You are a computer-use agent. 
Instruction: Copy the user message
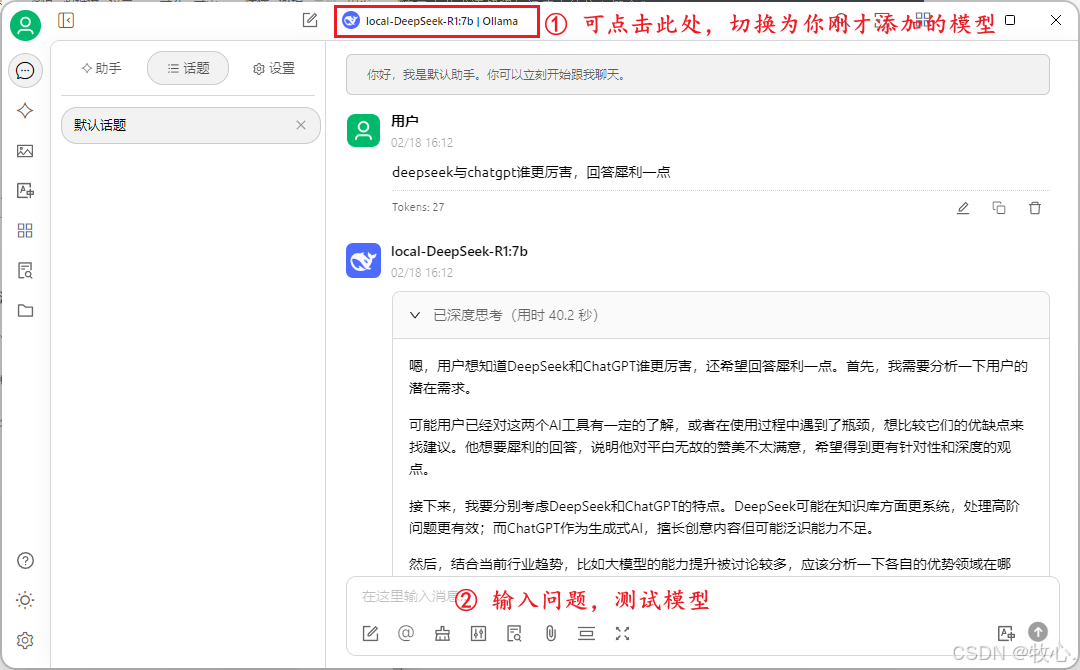[999, 208]
